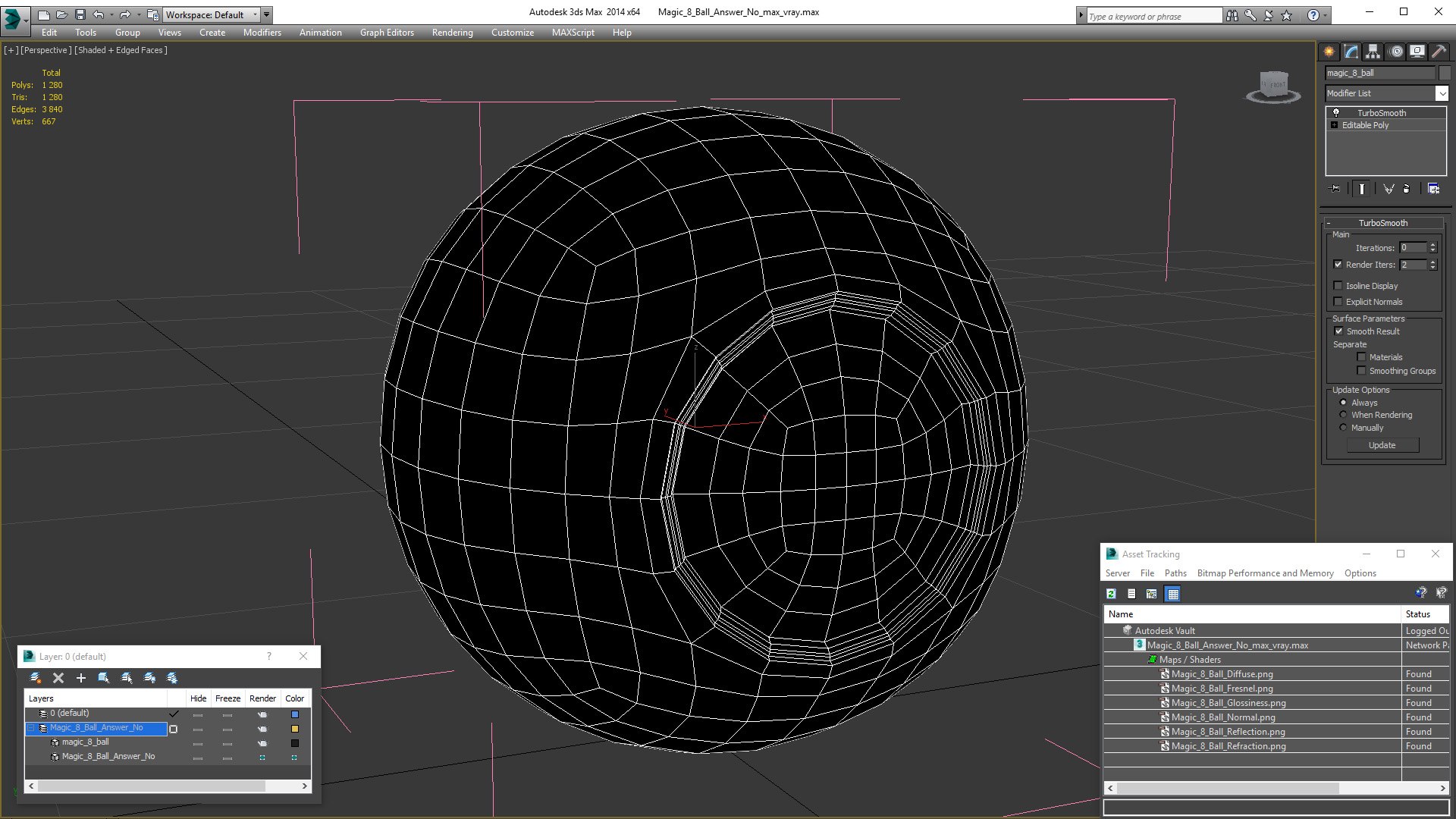Click Delete layer X icon in Layer dialog

(x=58, y=678)
